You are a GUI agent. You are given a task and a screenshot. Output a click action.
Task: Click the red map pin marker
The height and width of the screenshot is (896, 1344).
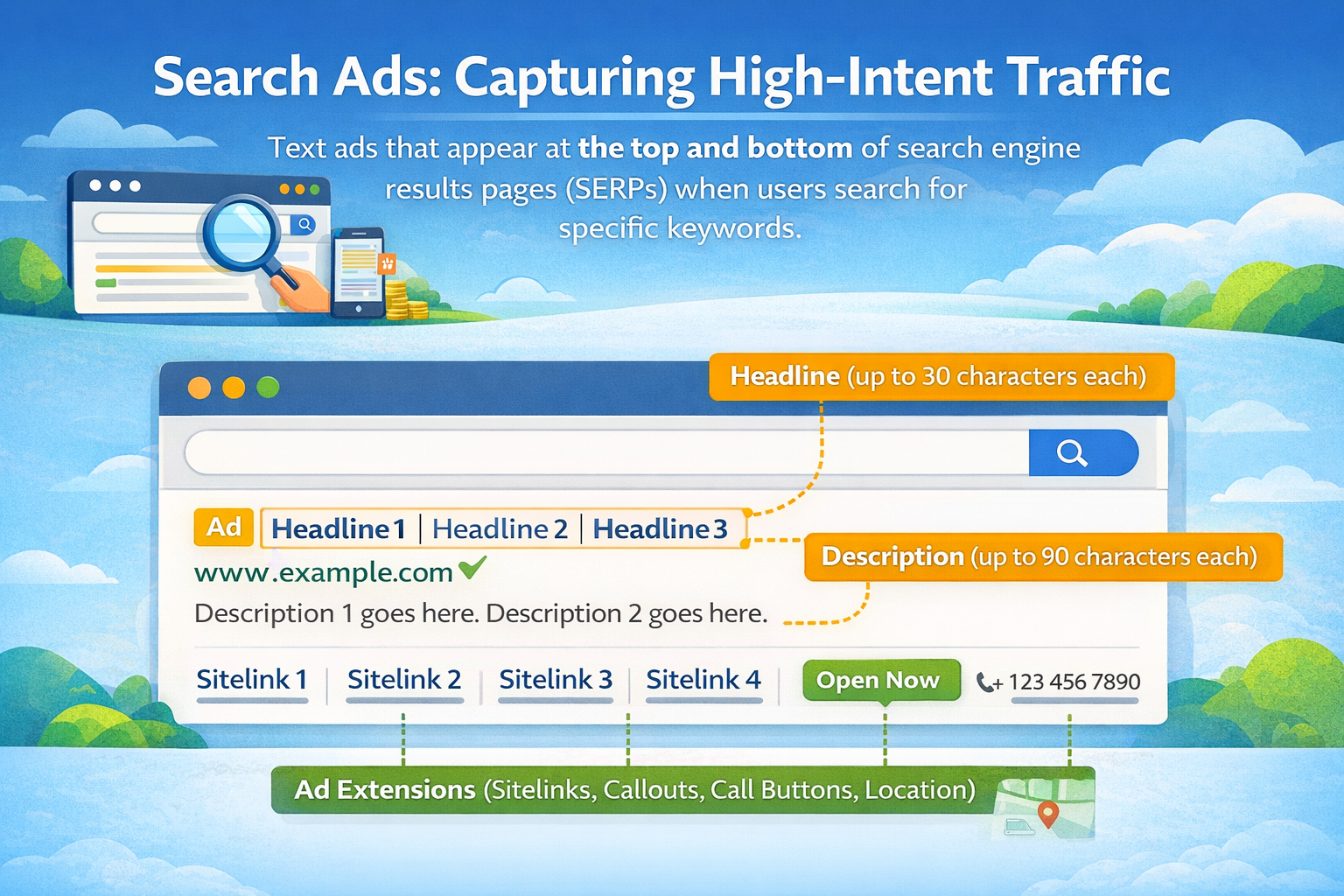(x=1047, y=814)
